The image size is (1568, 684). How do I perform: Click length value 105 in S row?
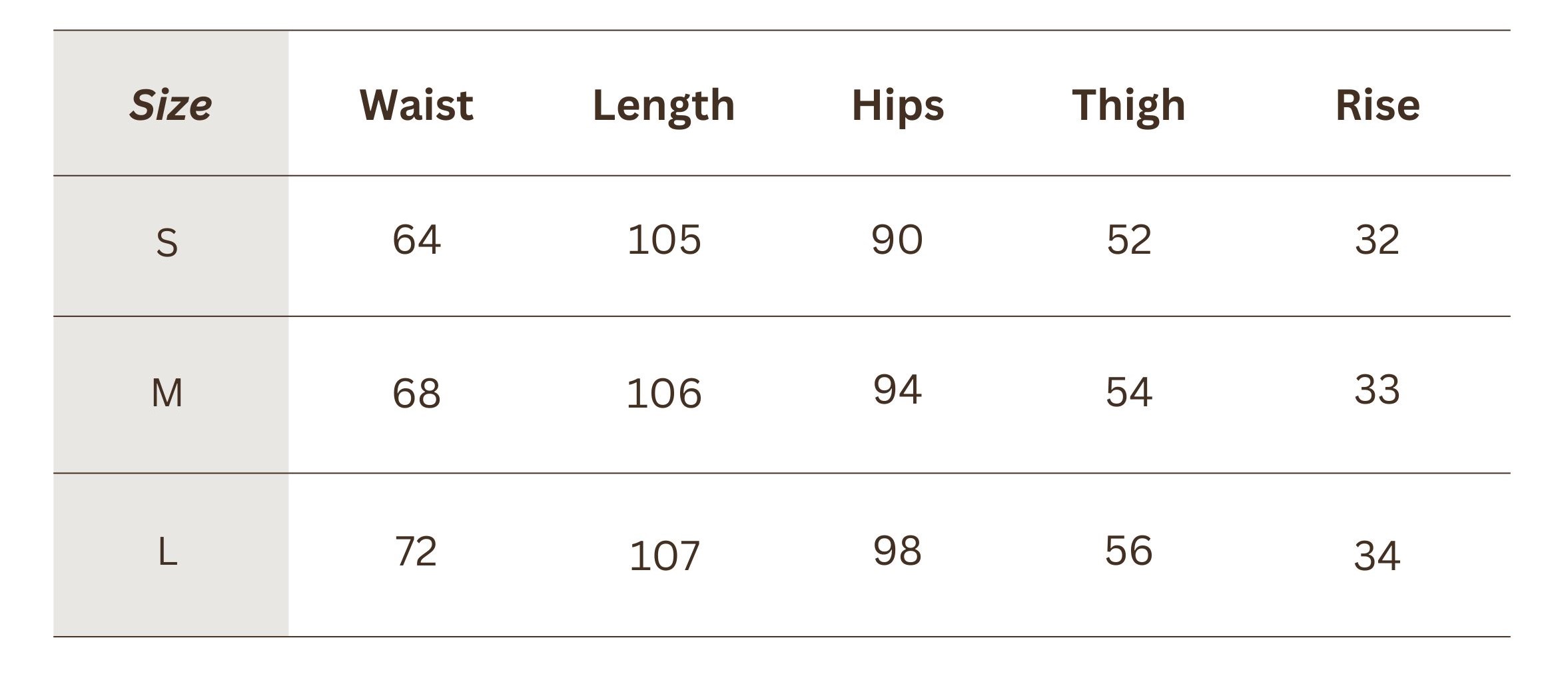pos(664,239)
